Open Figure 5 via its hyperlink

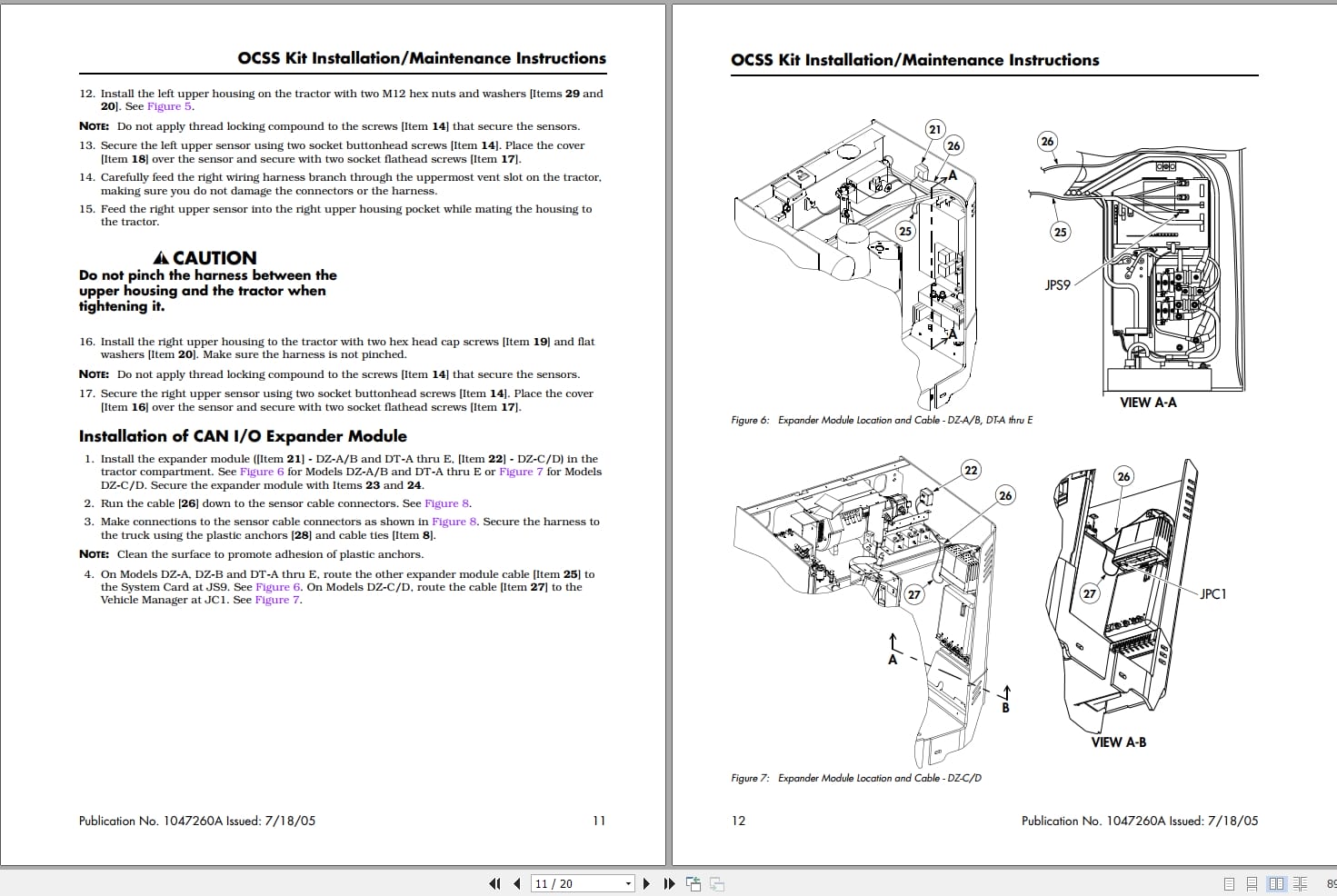(x=169, y=106)
